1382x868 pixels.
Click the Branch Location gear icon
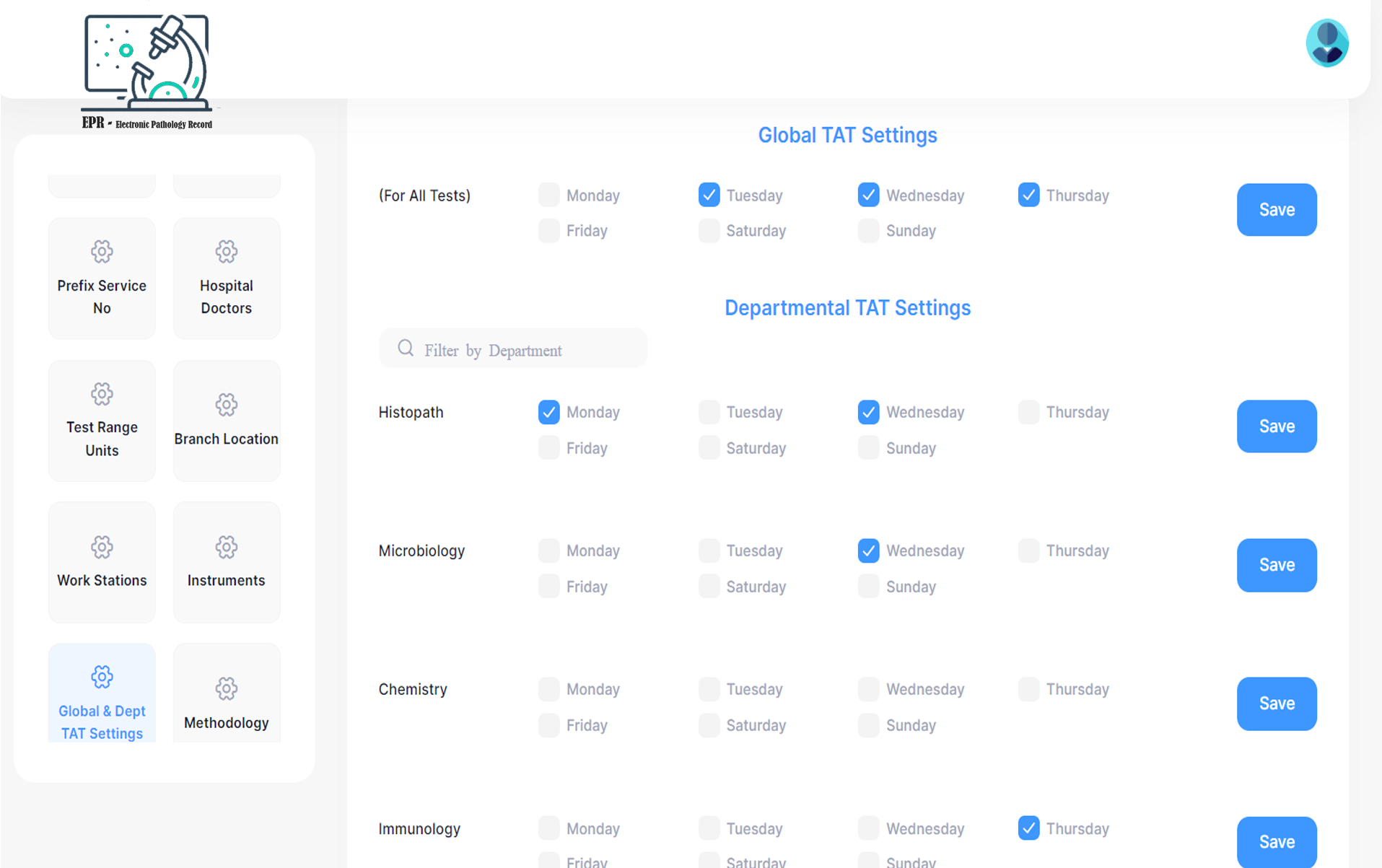pos(227,405)
